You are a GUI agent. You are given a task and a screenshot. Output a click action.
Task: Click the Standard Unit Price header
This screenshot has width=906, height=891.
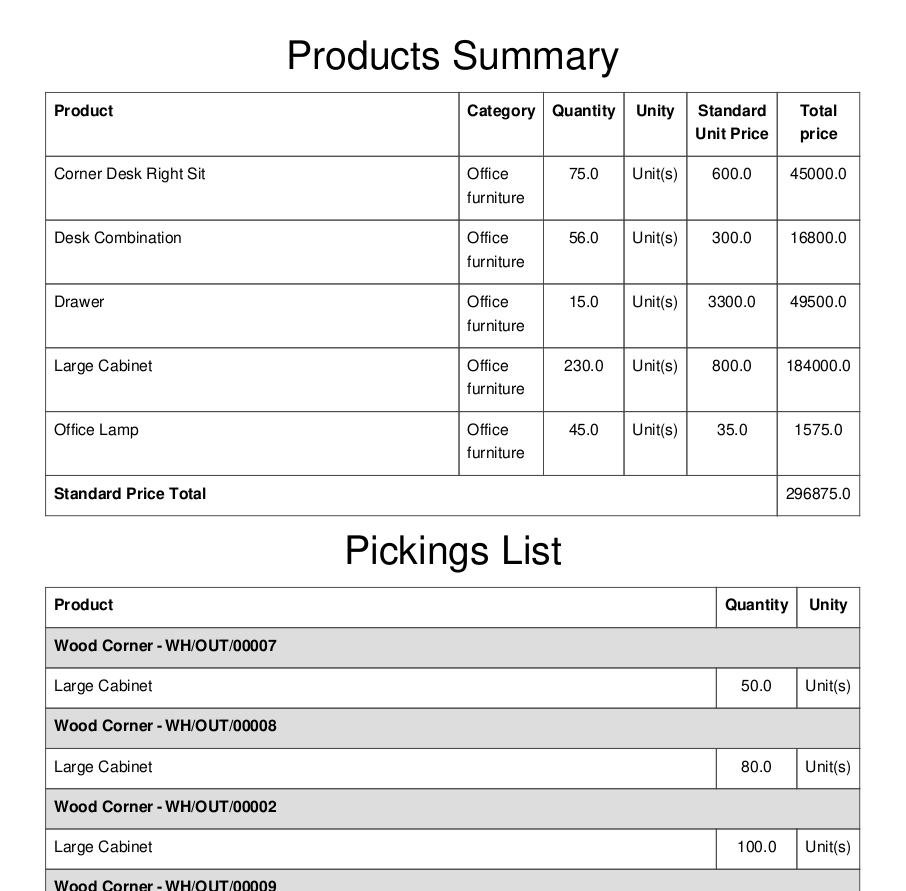click(x=732, y=122)
